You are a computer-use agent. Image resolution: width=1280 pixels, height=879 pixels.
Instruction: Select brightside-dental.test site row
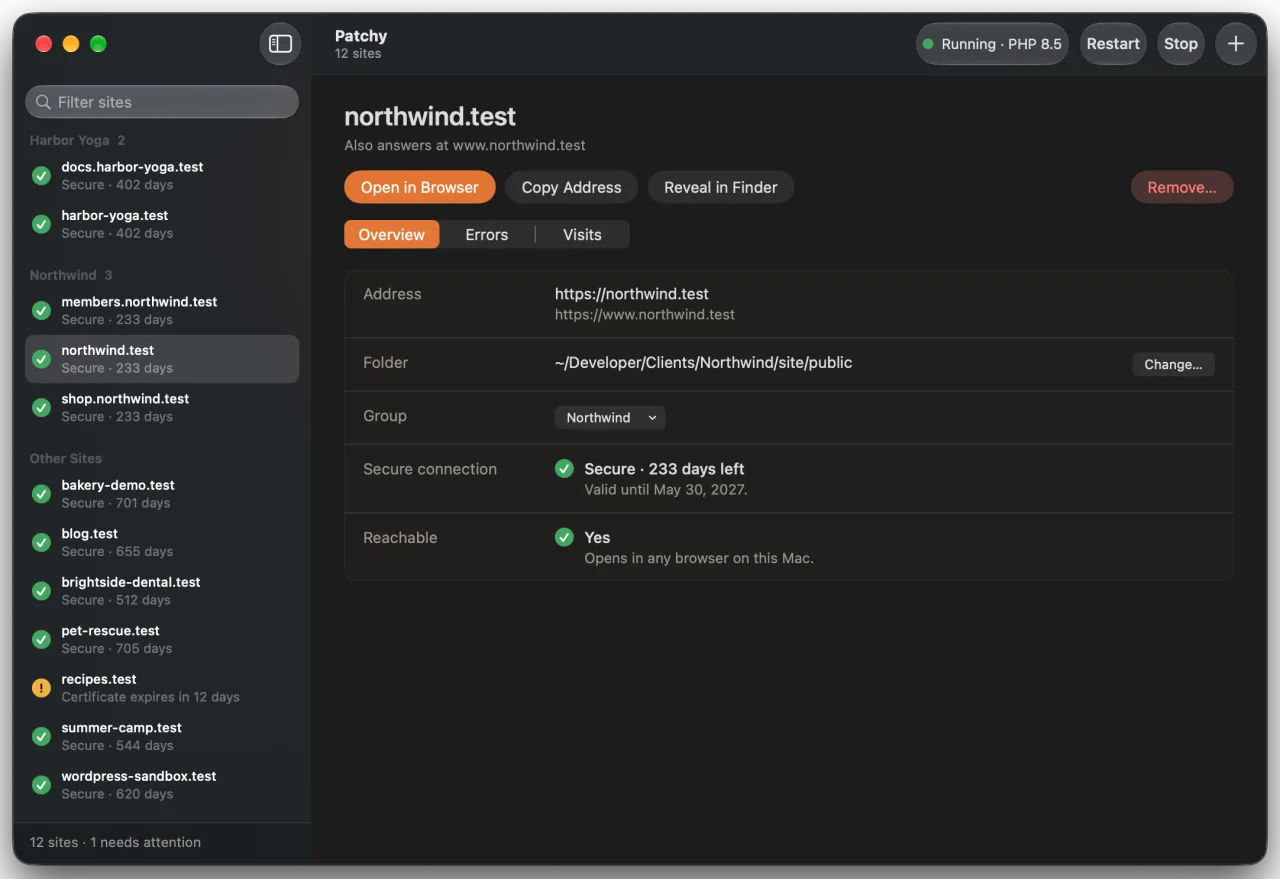pyautogui.click(x=162, y=591)
